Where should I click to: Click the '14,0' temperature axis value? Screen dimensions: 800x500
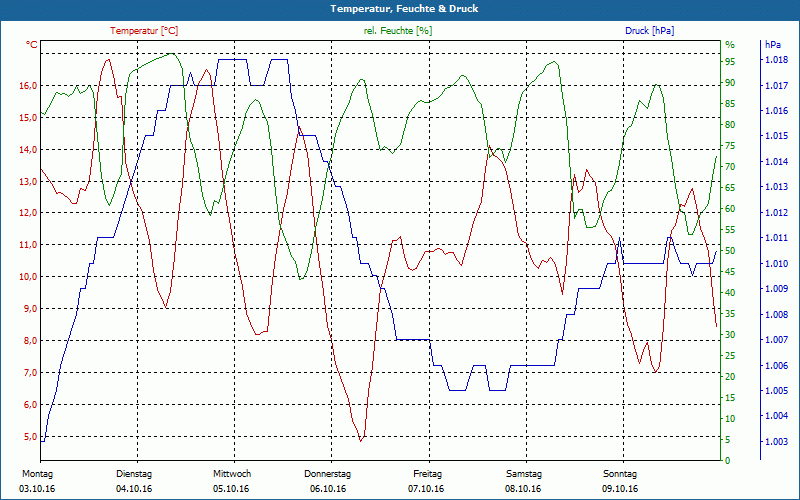[29, 149]
